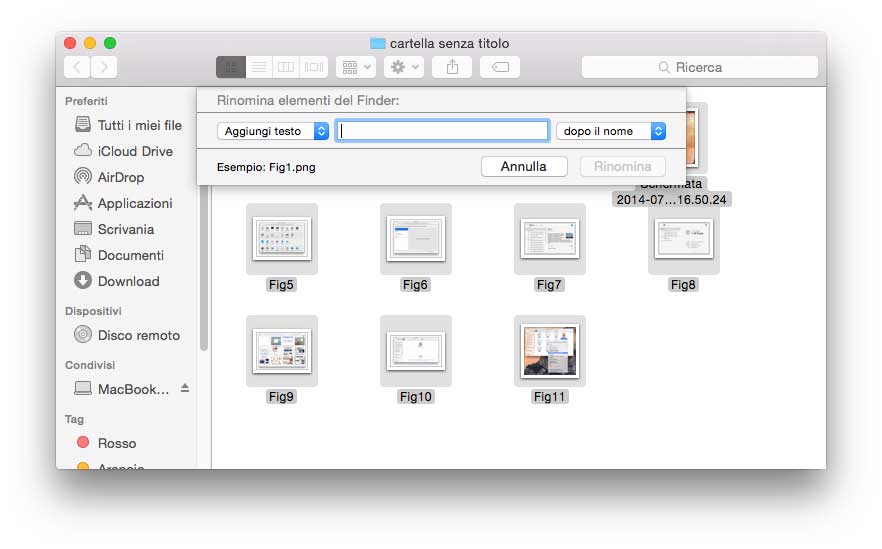
Task: Click the sidebar scrollbar
Action: point(204,269)
